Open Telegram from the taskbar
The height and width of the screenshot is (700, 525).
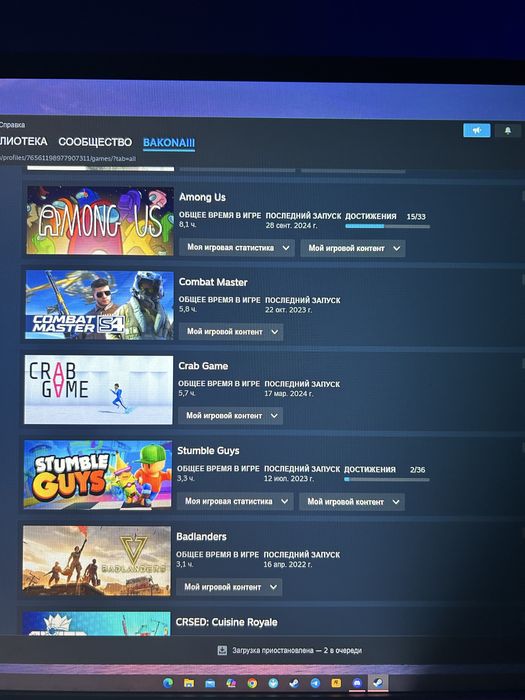[x=315, y=683]
